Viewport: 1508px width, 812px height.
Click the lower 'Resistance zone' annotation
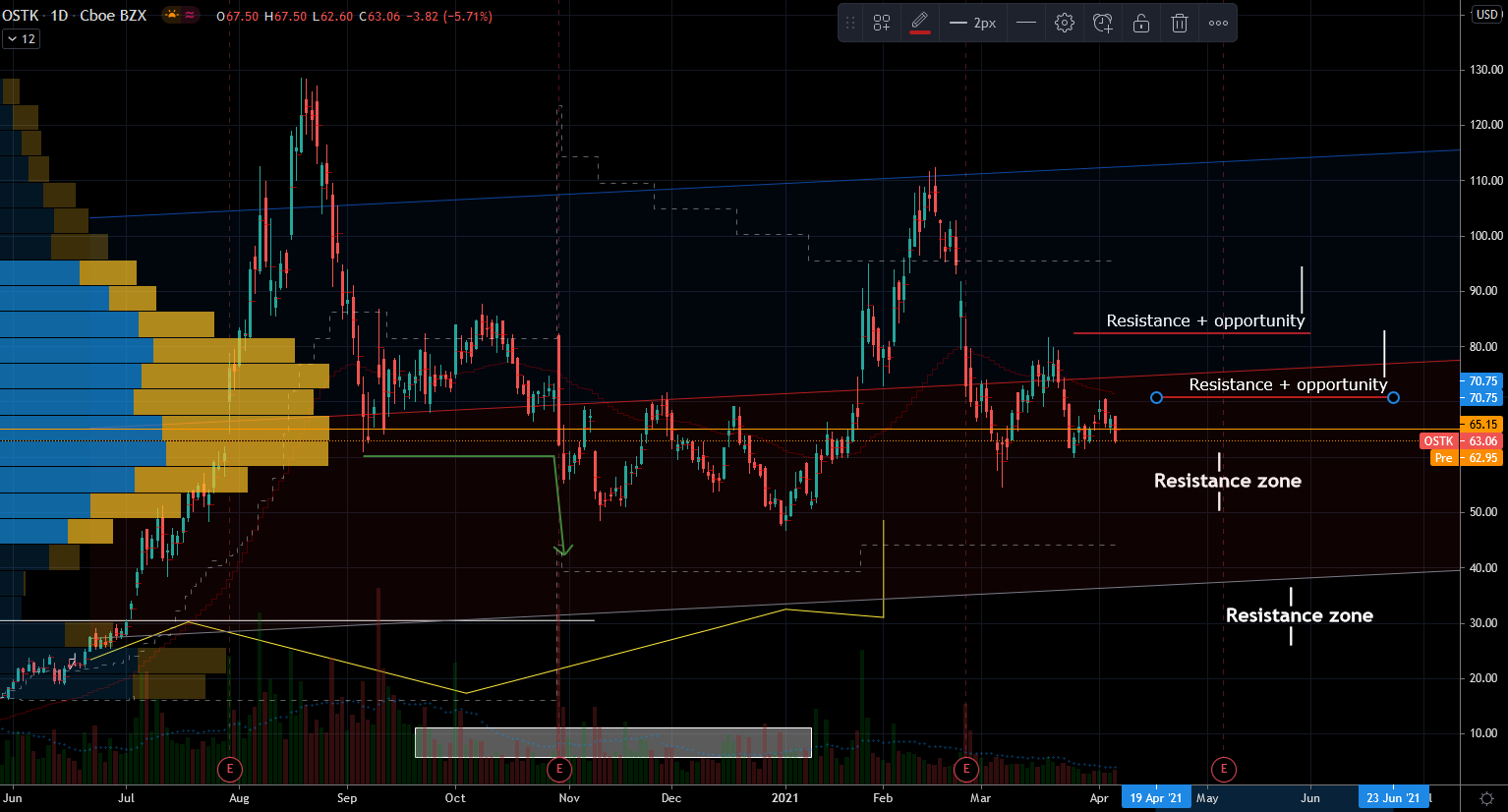(x=1299, y=615)
